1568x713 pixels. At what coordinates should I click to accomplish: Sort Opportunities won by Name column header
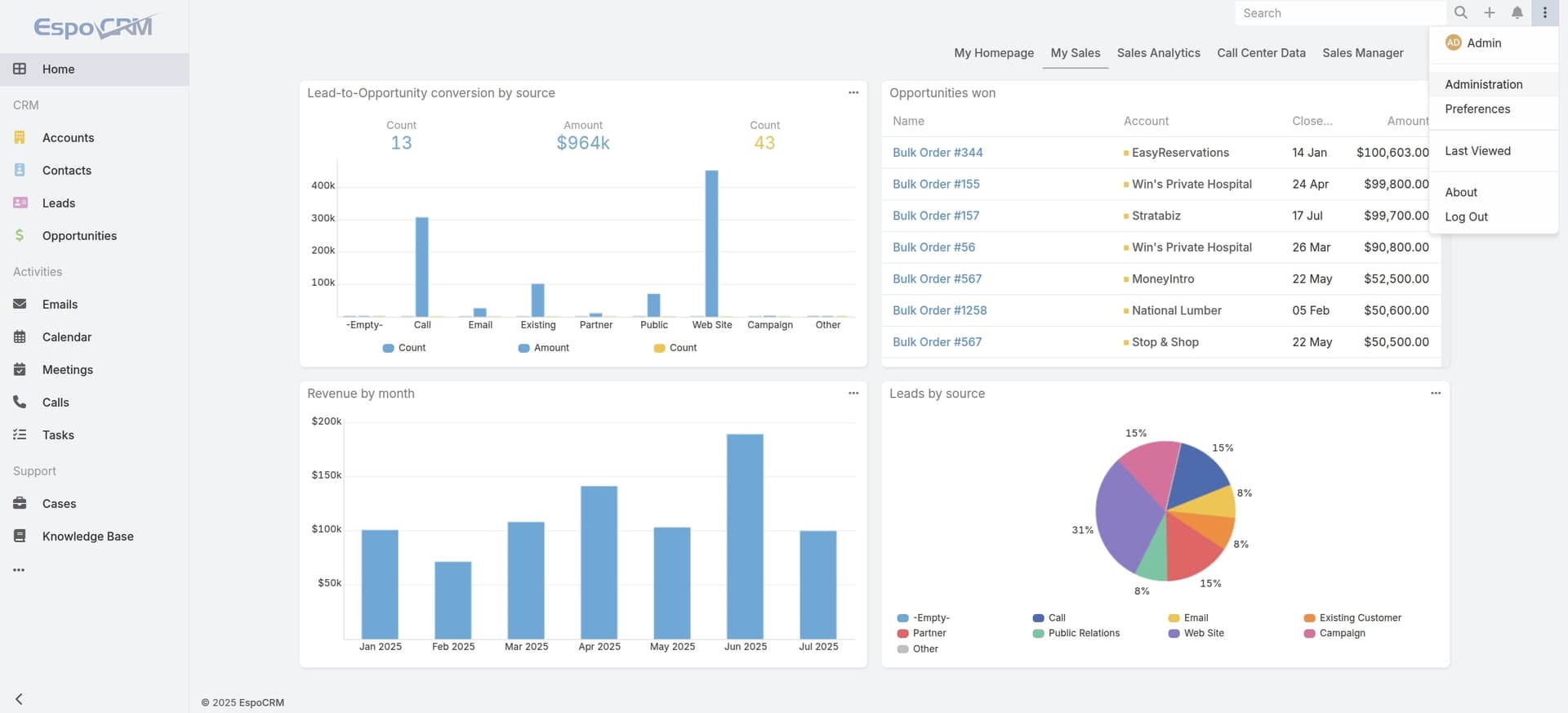tap(908, 121)
